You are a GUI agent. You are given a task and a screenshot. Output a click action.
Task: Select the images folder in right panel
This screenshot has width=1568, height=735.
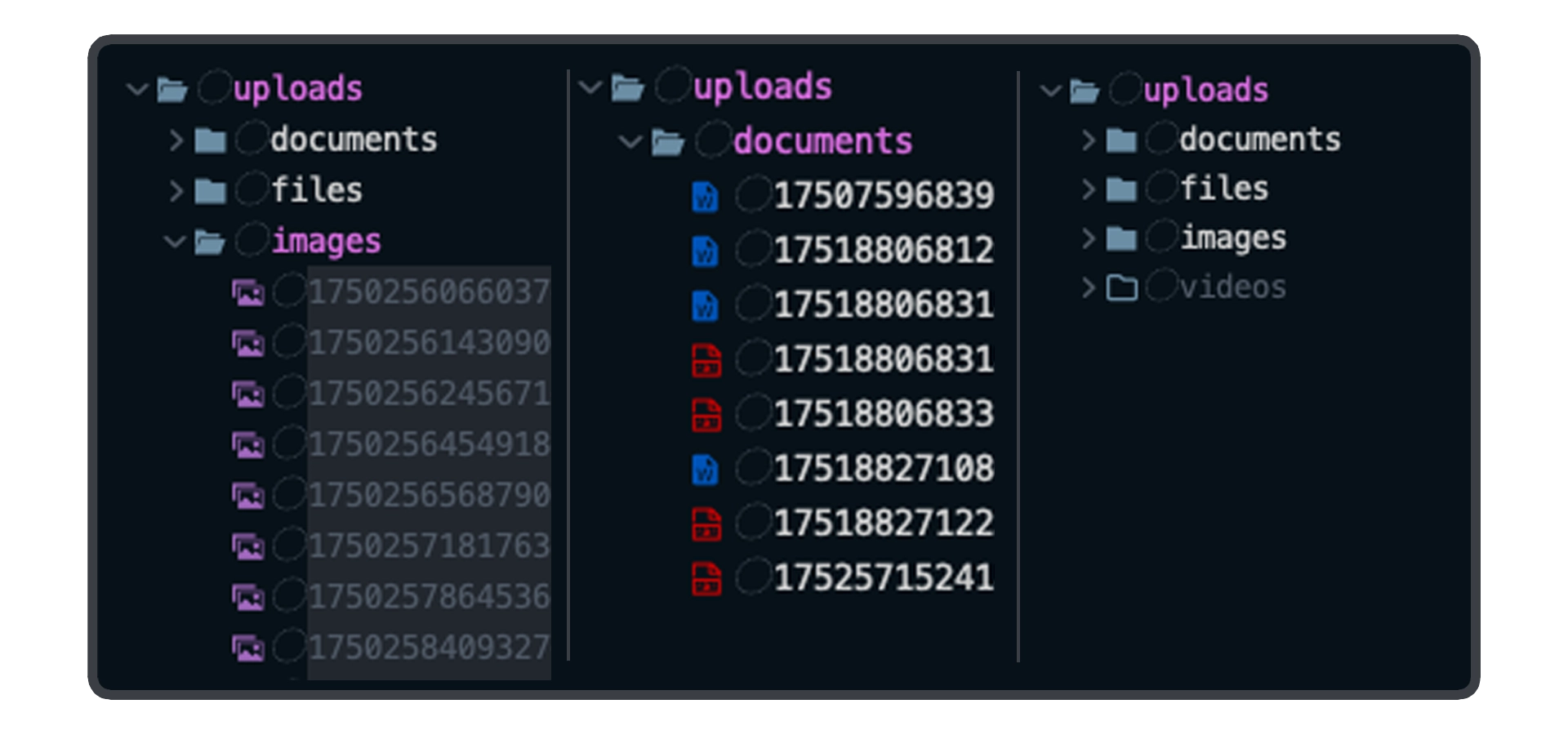pyautogui.click(x=1233, y=238)
